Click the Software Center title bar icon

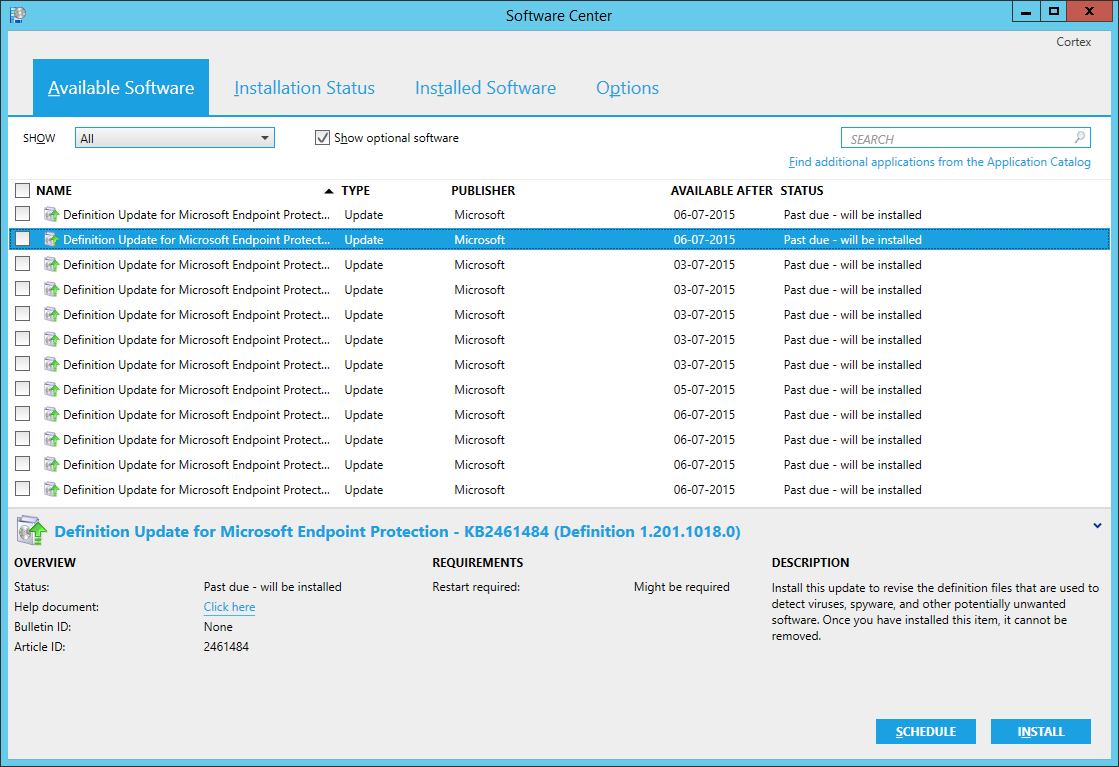click(x=18, y=14)
